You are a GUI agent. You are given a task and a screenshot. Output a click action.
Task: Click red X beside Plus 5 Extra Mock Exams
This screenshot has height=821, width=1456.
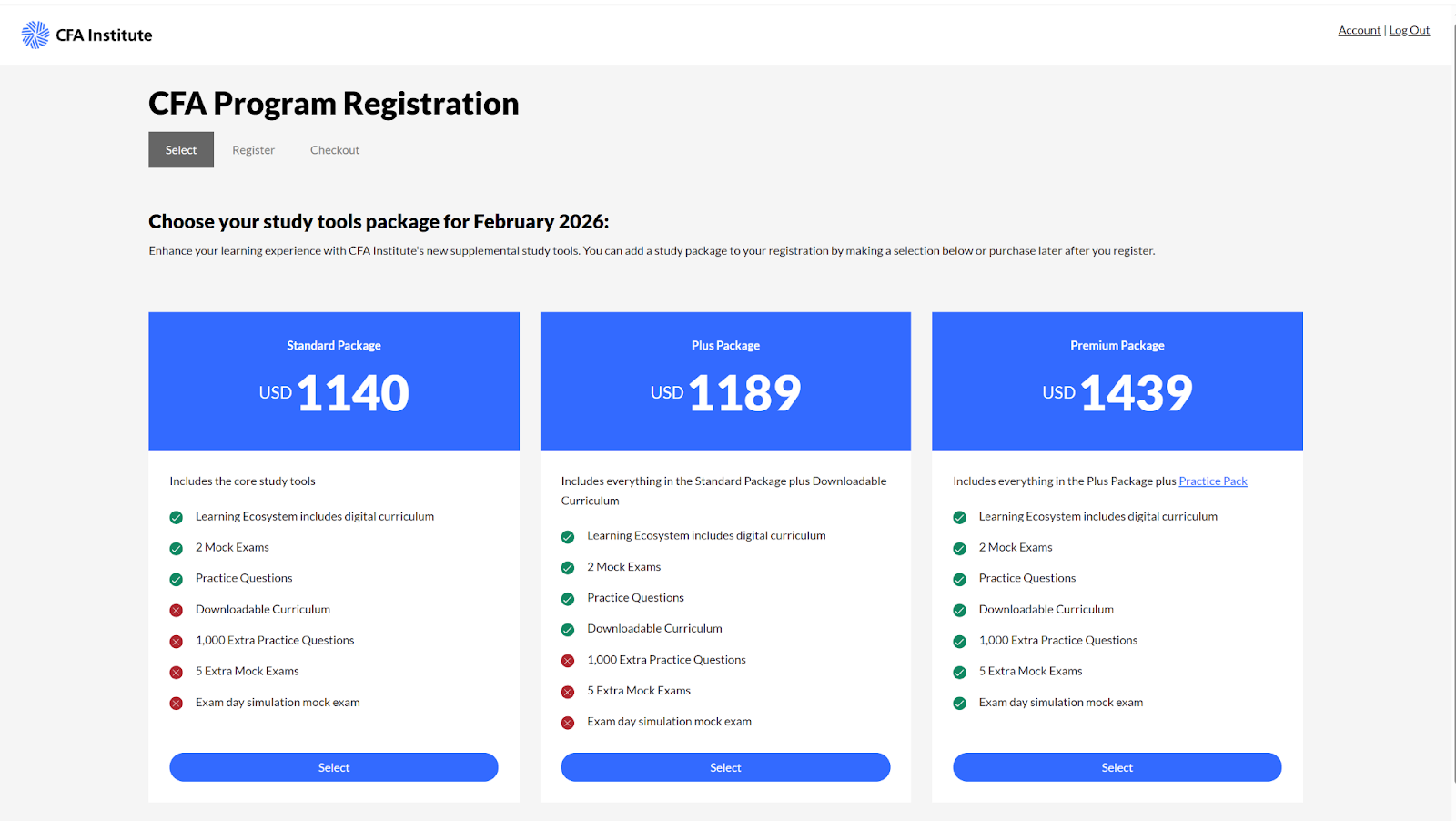pos(568,692)
